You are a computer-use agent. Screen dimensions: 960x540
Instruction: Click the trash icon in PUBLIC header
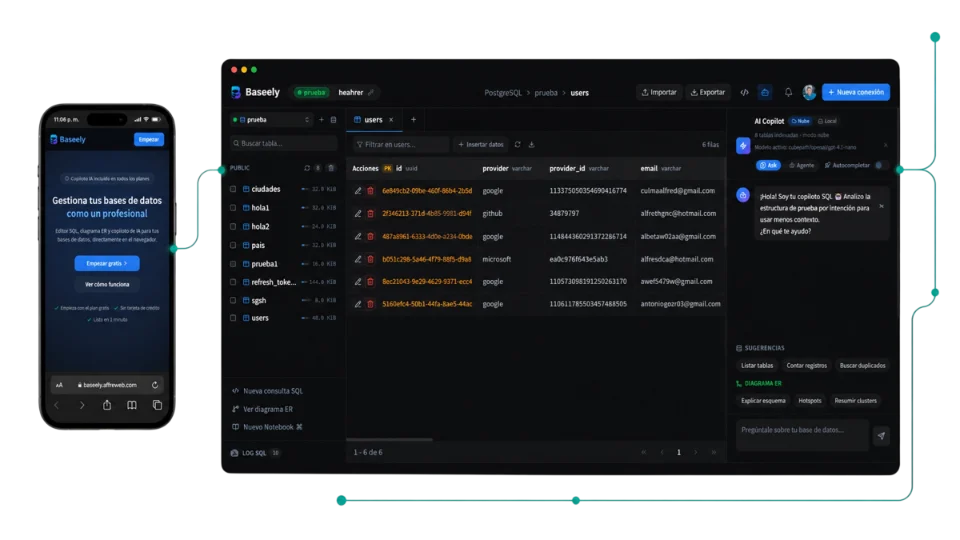click(x=331, y=168)
